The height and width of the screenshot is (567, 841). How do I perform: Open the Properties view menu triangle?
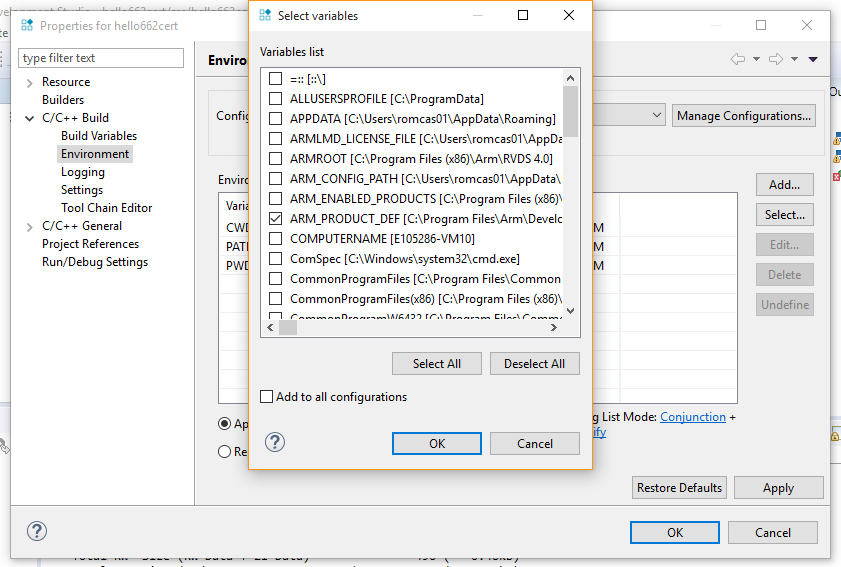tap(813, 59)
